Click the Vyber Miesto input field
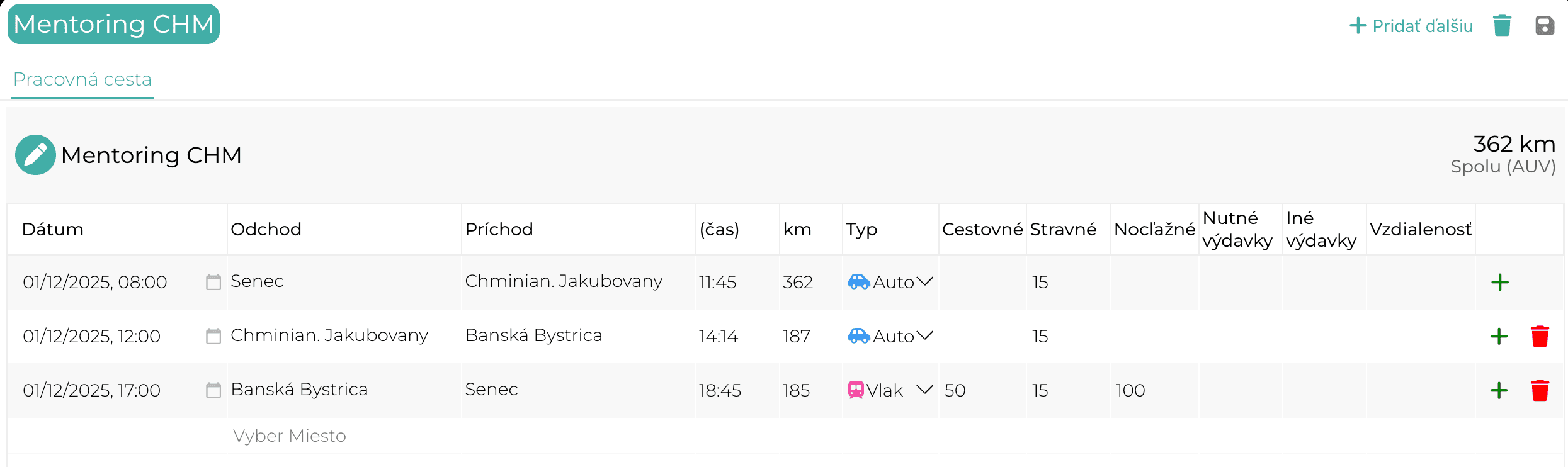This screenshot has height=467, width=1568. pos(344,436)
